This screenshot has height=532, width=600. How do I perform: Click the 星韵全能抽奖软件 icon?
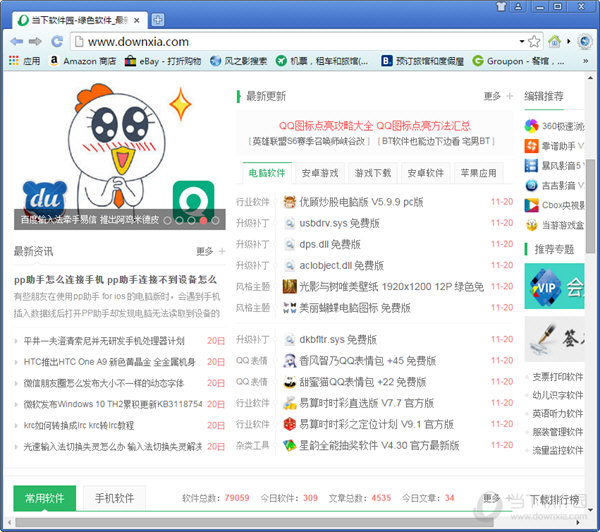[290, 445]
